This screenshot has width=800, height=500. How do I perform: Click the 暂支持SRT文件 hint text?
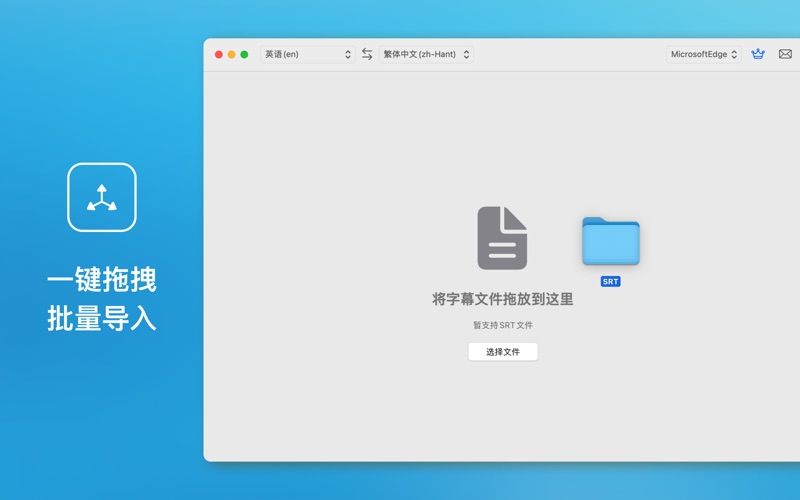(x=503, y=325)
